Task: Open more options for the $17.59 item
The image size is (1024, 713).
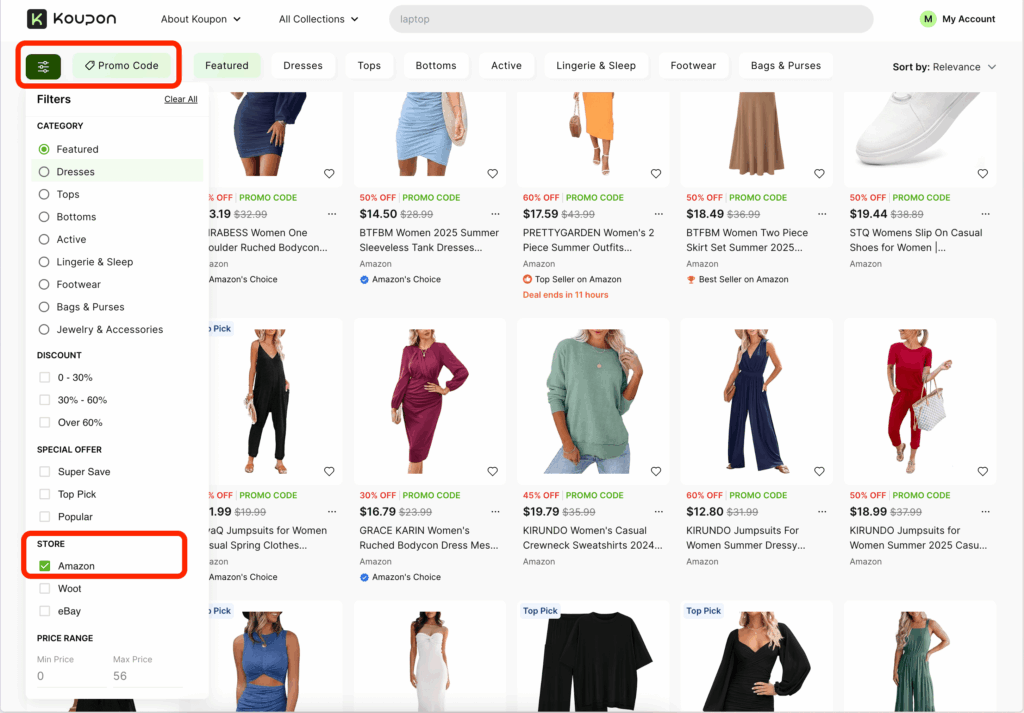Action: tap(658, 214)
